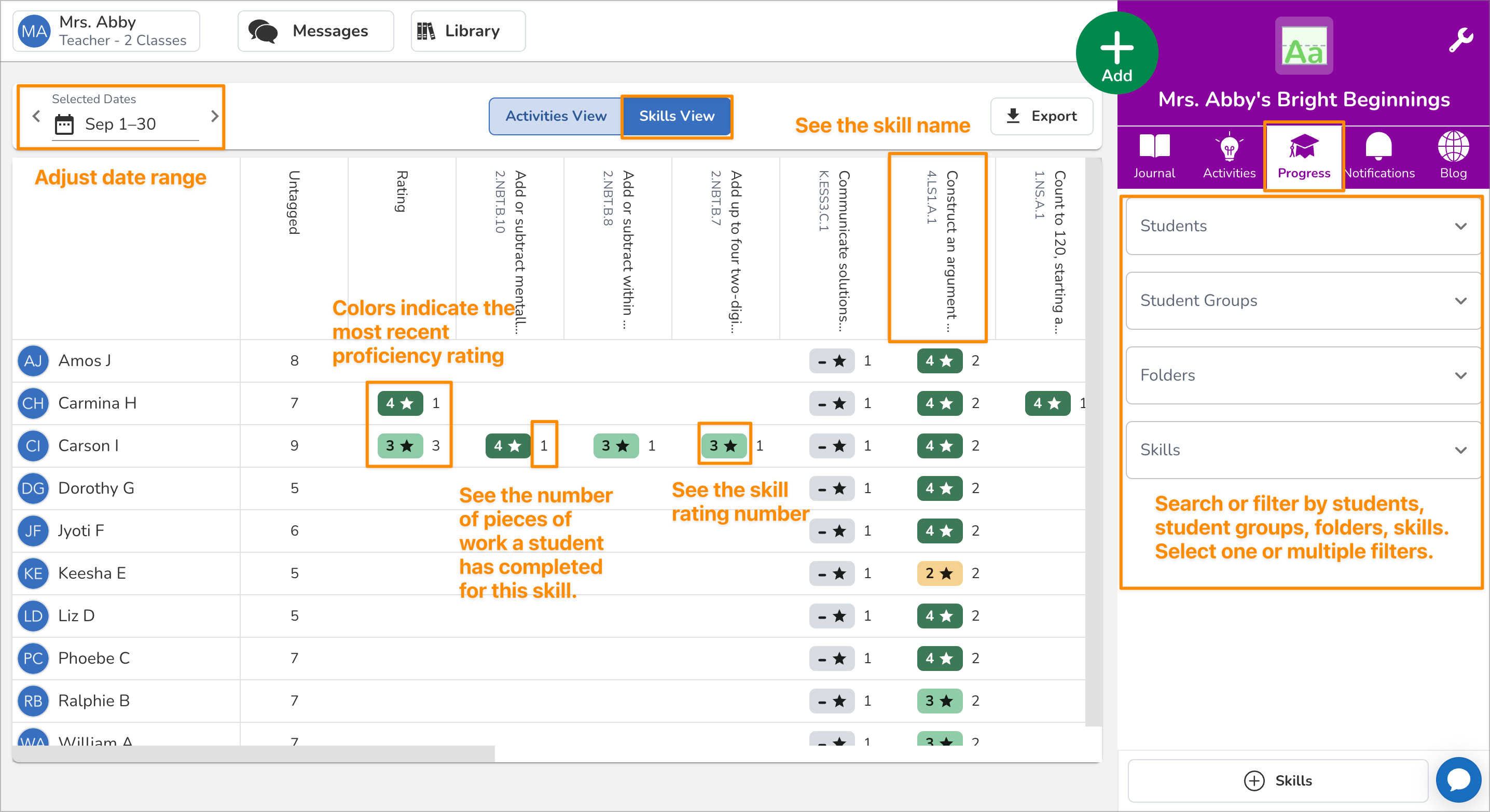Screen dimensions: 1490x812
Task: Switch to Skills View
Action: pyautogui.click(x=676, y=116)
